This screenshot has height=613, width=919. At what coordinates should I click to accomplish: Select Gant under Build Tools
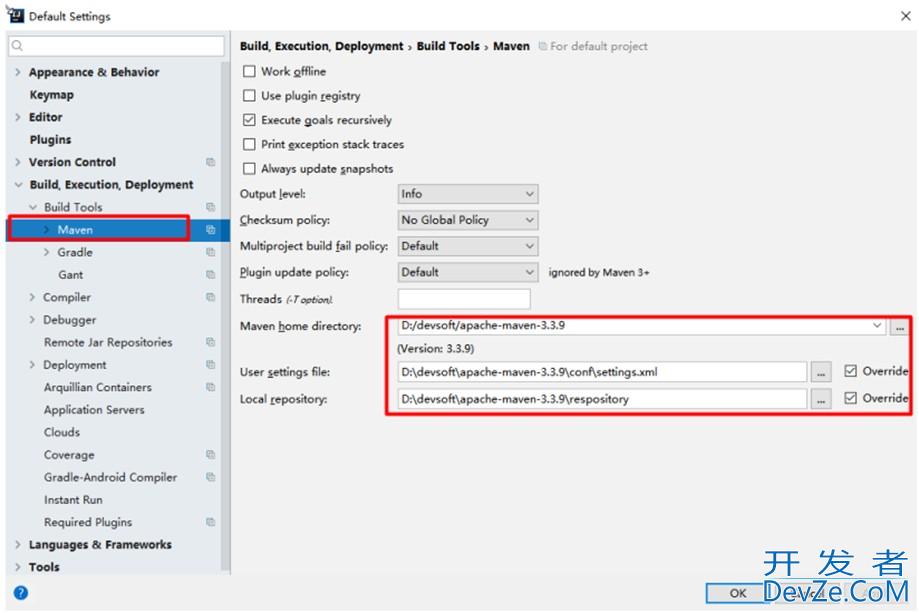(x=71, y=275)
